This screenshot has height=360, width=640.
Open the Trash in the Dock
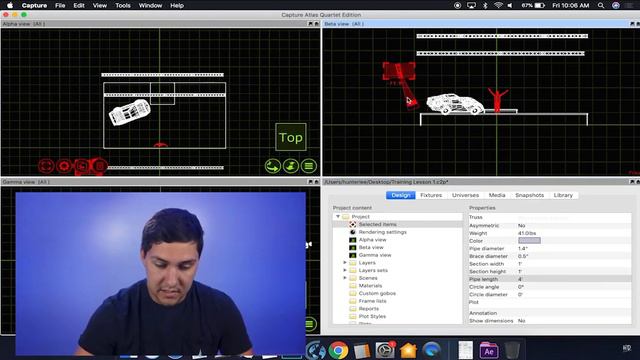(x=512, y=350)
